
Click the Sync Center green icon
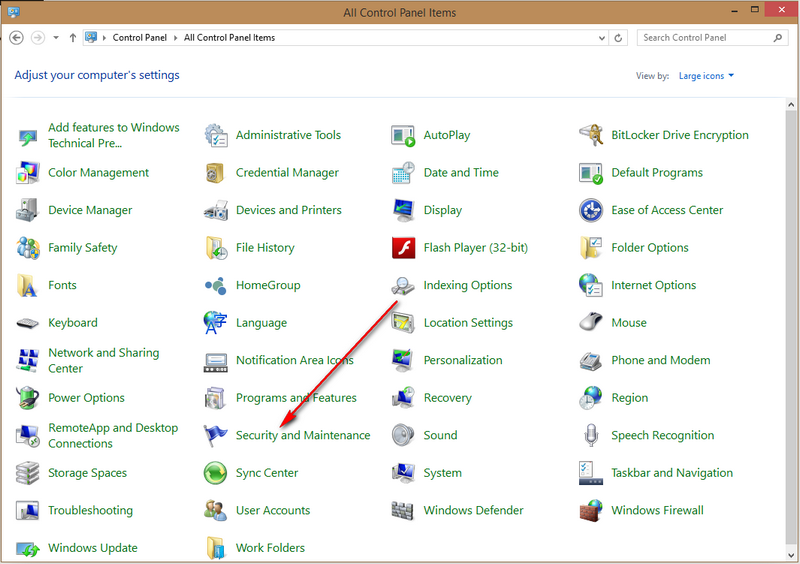click(x=215, y=473)
